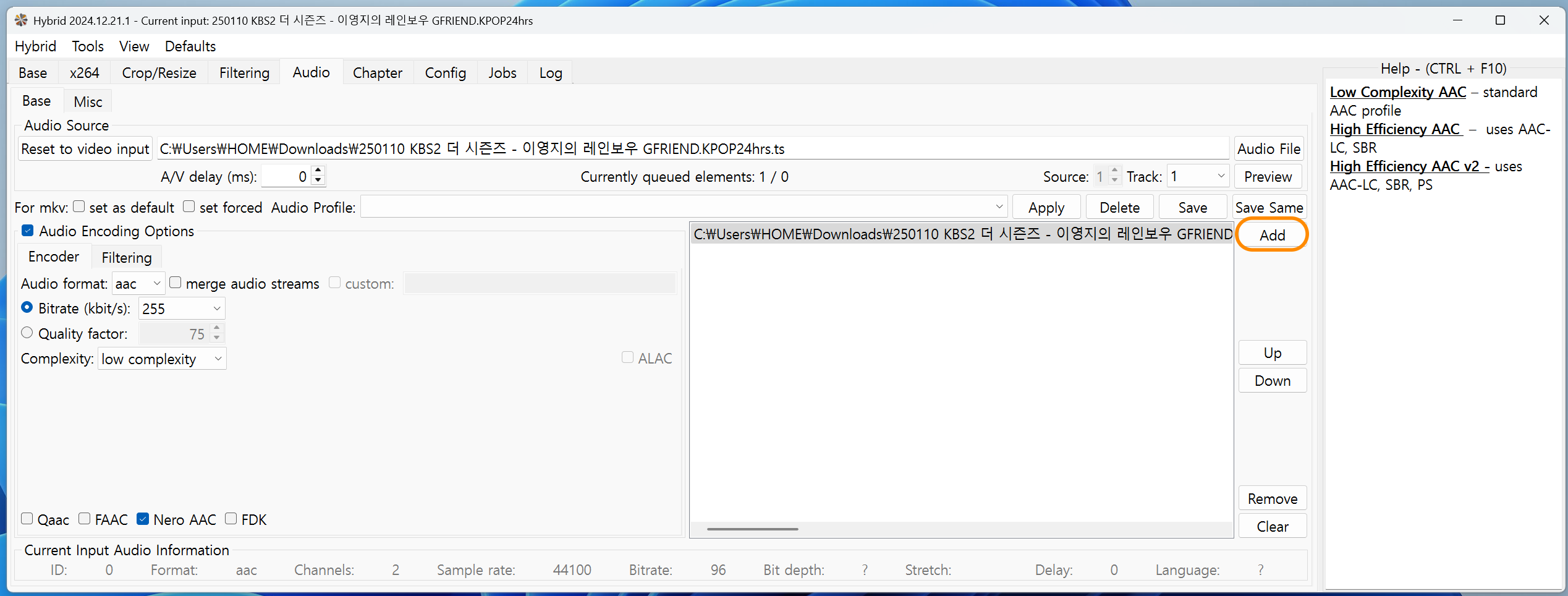Enable the FDK encoder checkbox
The image size is (1568, 596).
231,519
